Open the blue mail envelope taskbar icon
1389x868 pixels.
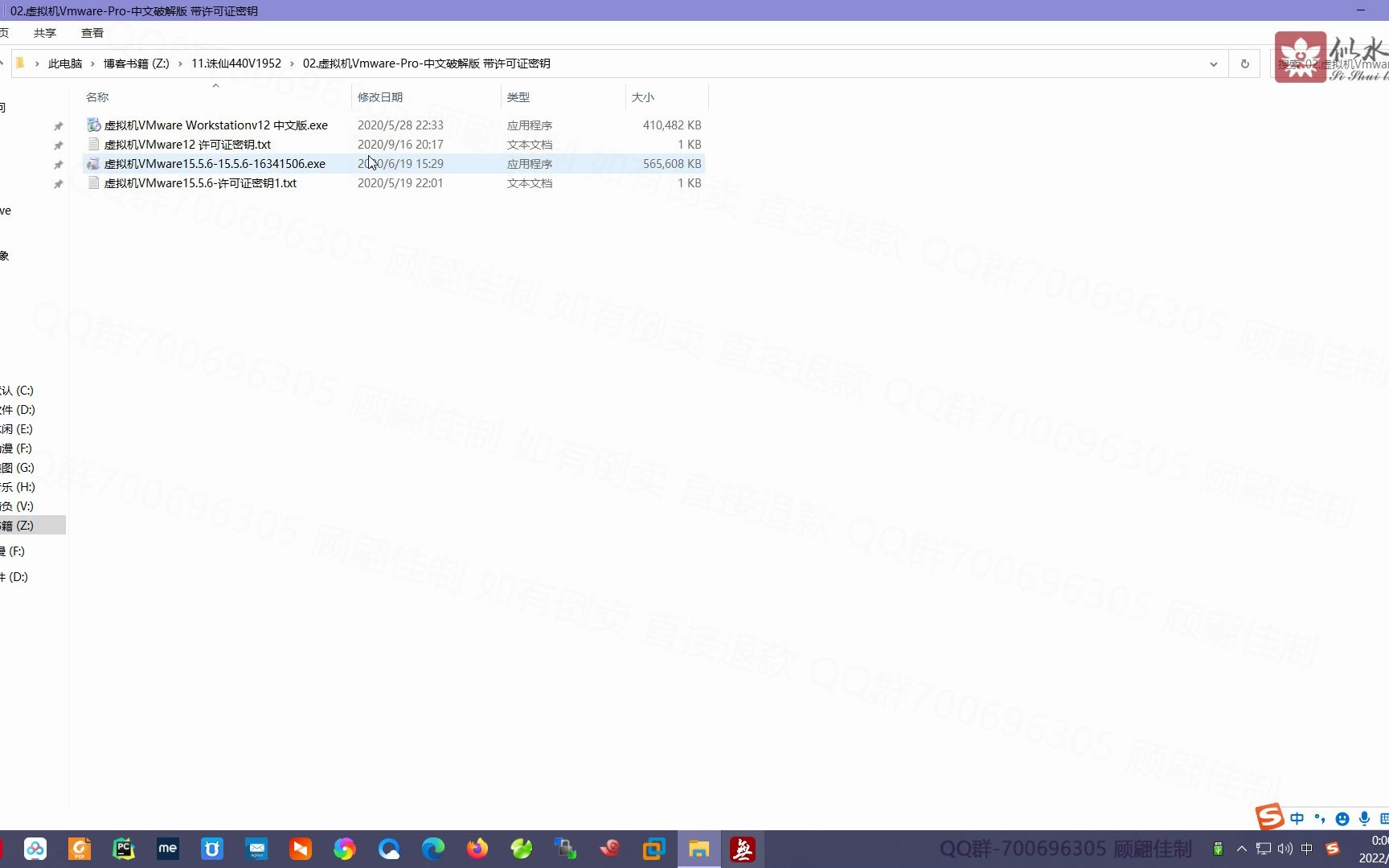256,849
